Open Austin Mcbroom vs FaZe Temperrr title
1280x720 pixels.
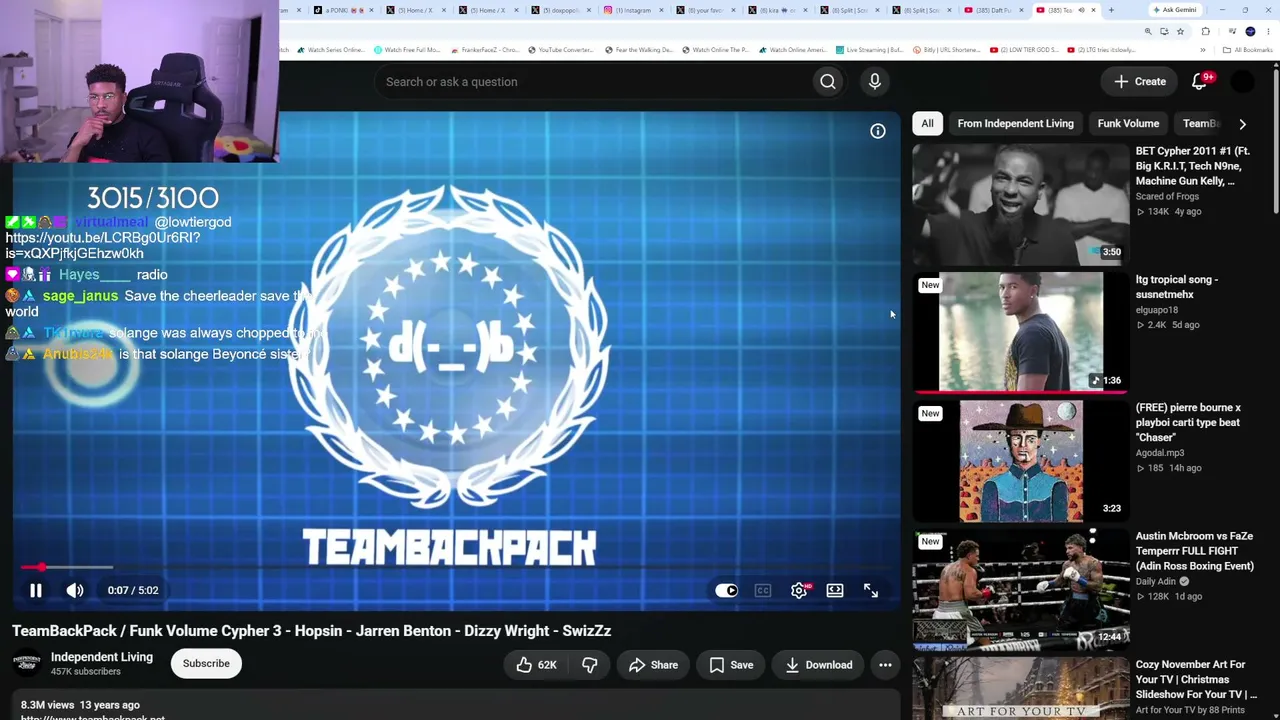(1194, 551)
